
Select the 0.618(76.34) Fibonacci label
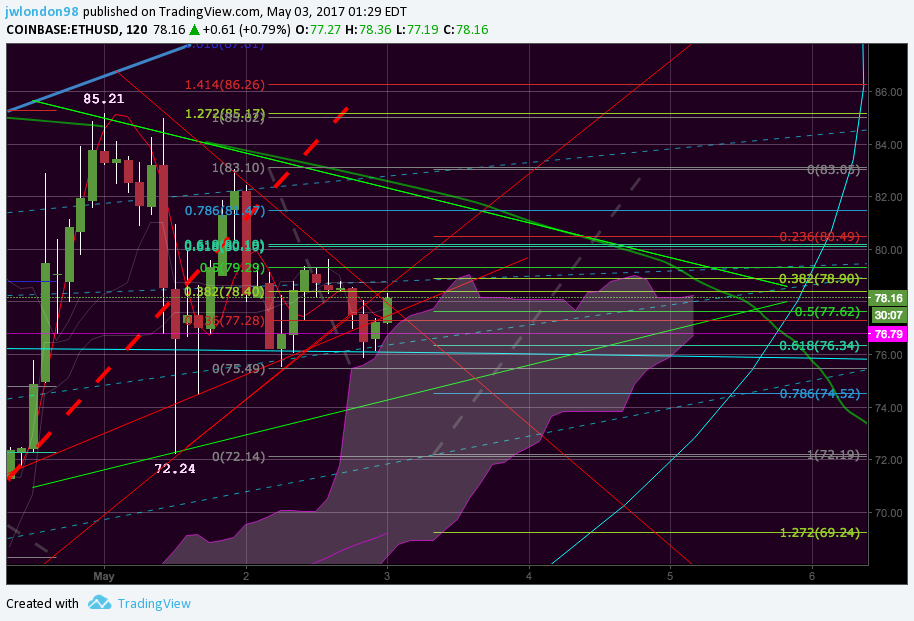(820, 346)
